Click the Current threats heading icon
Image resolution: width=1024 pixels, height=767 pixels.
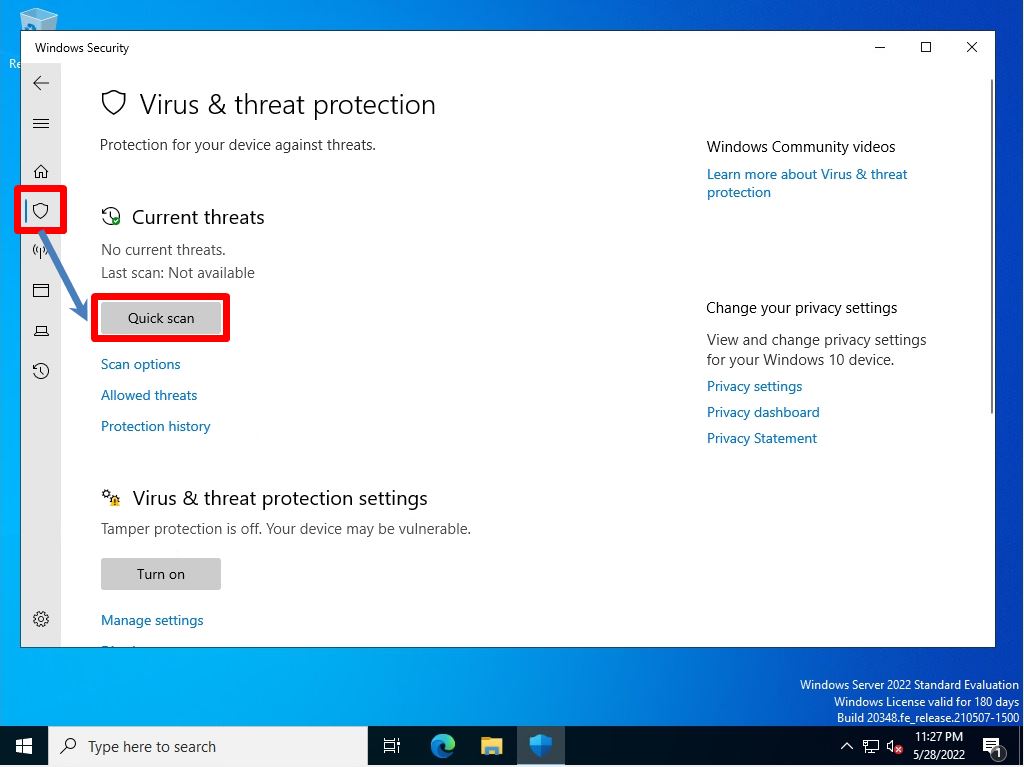click(x=111, y=216)
